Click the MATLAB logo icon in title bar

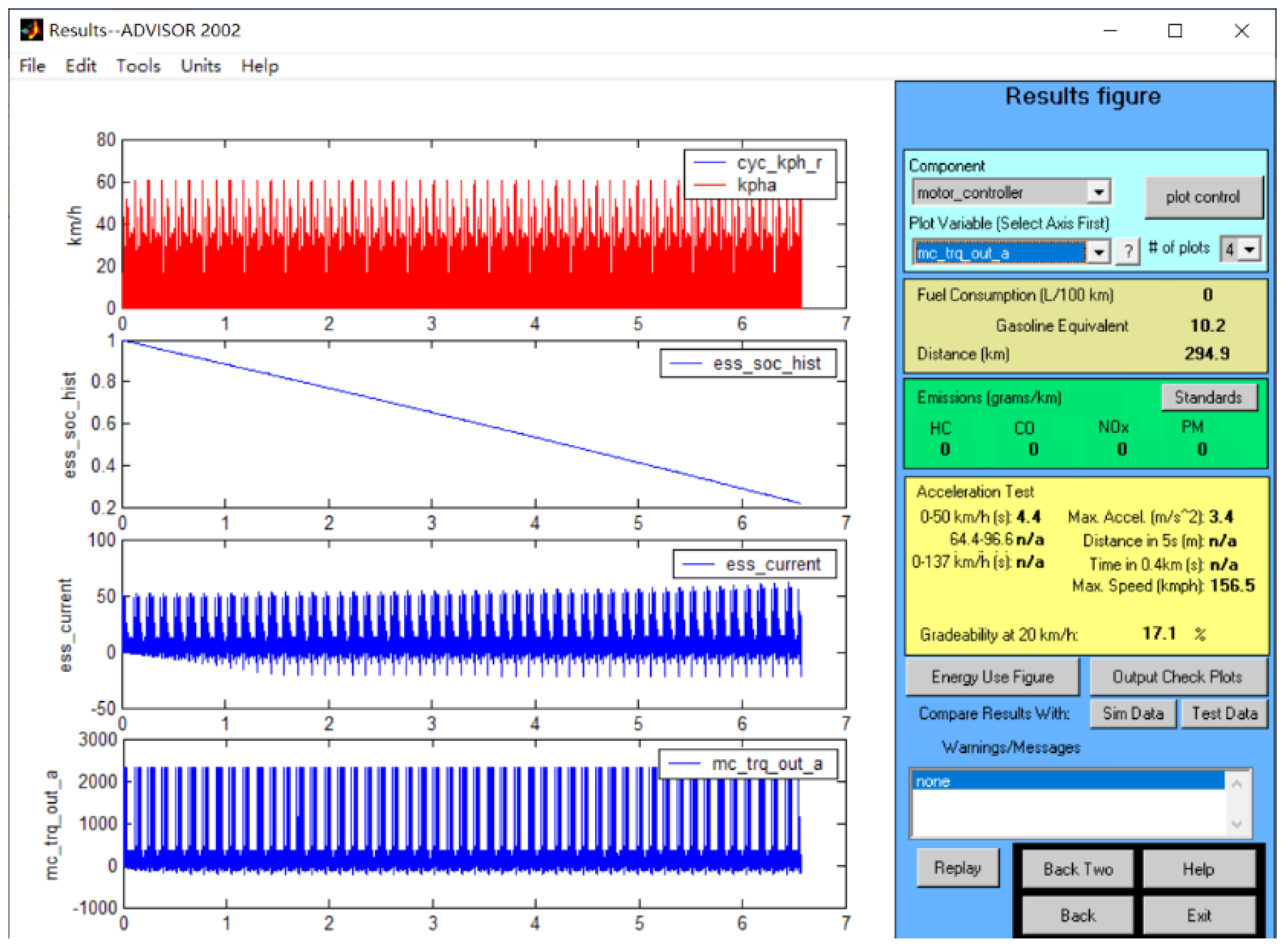(31, 29)
